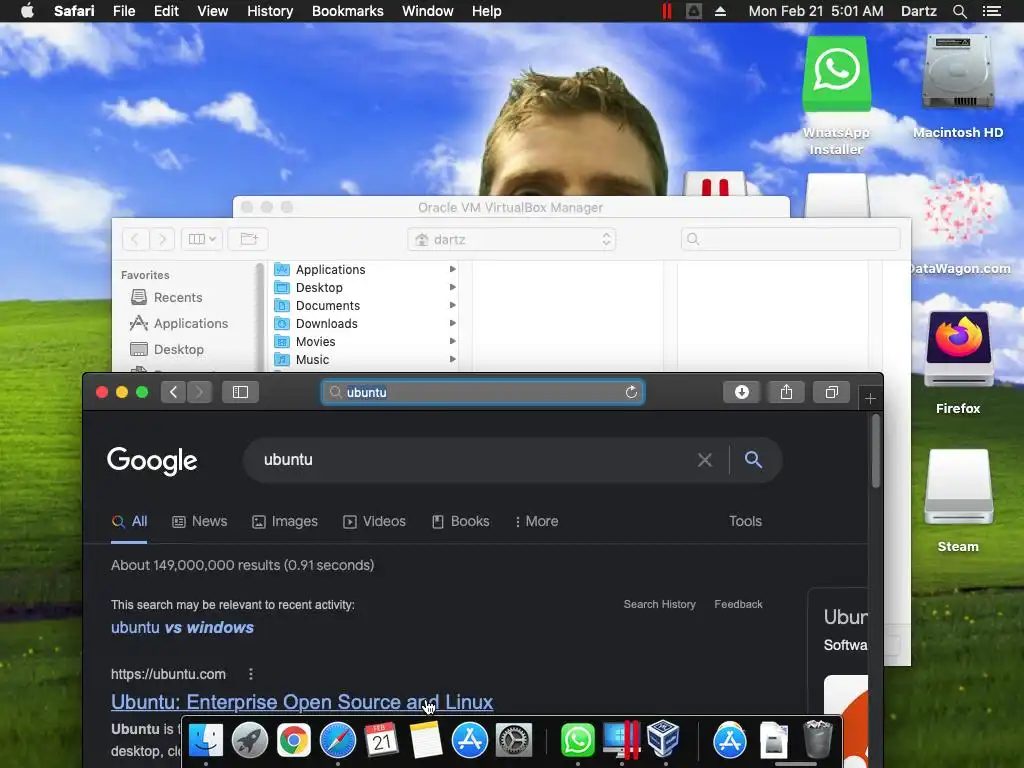Open Spotlight search in menu bar
Screen dimensions: 1024x768
tap(959, 11)
